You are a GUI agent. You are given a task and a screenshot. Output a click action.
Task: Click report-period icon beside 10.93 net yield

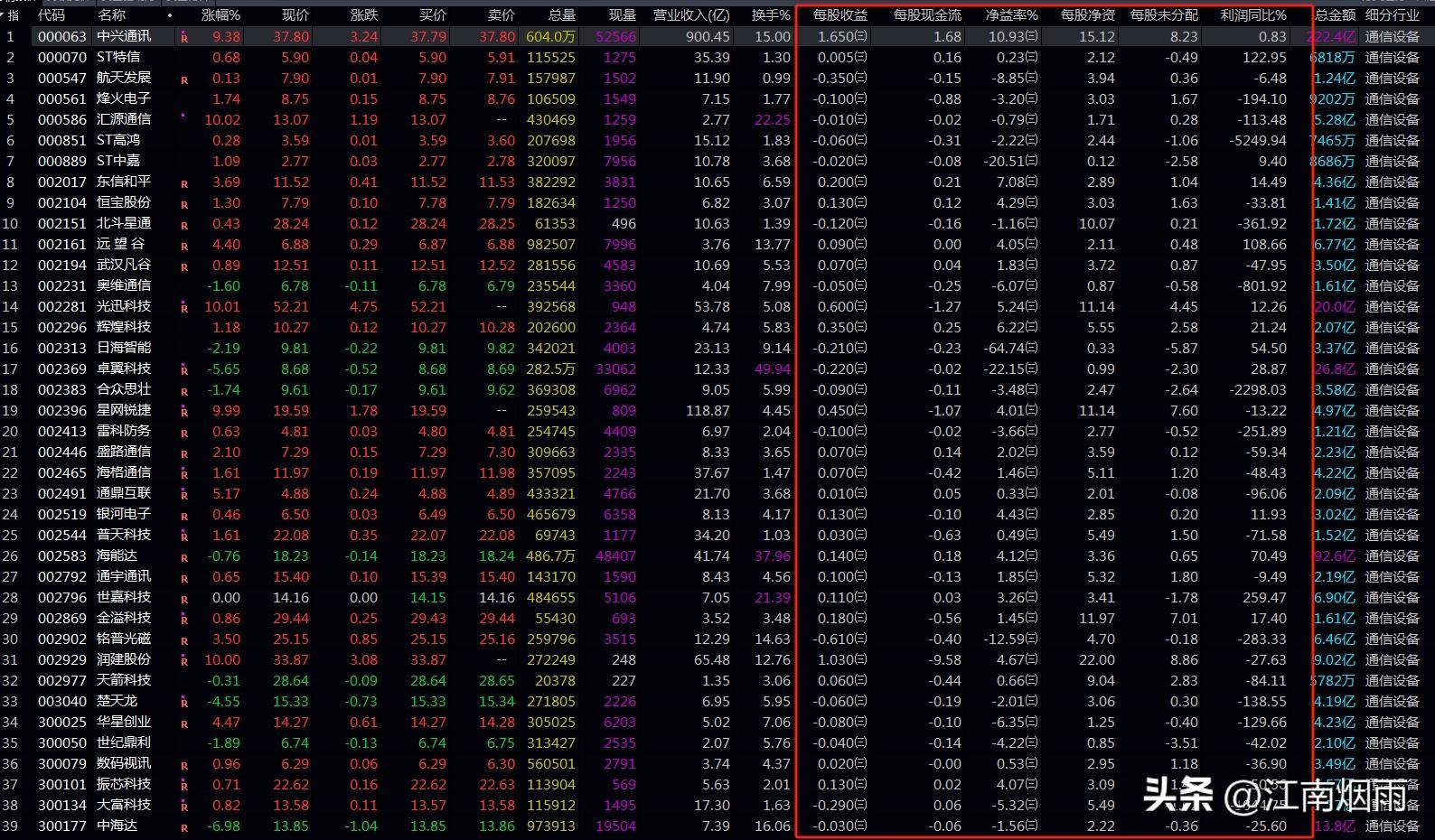pos(1032,36)
